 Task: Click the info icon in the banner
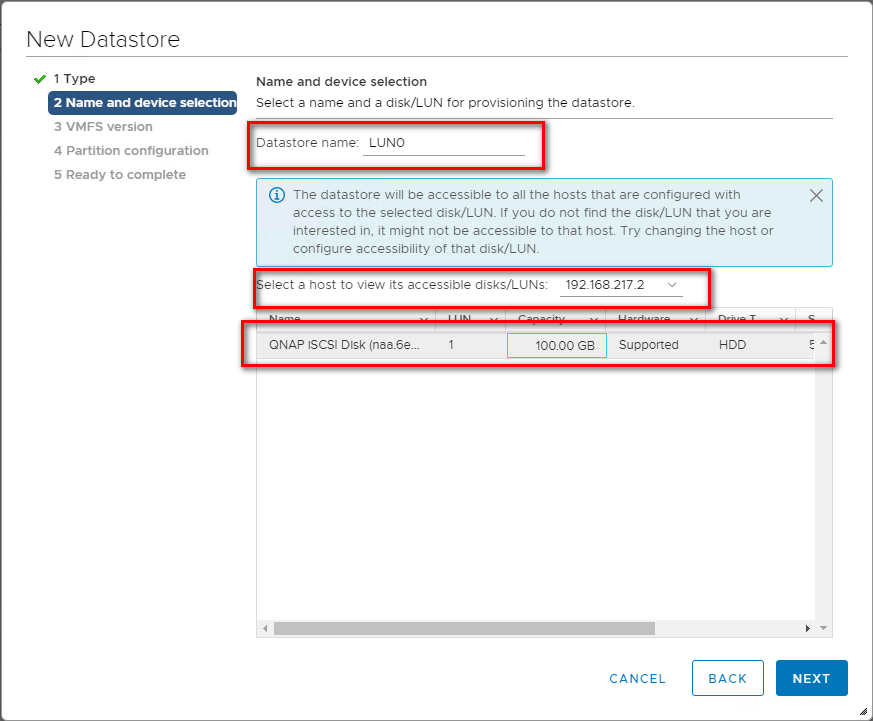[277, 195]
